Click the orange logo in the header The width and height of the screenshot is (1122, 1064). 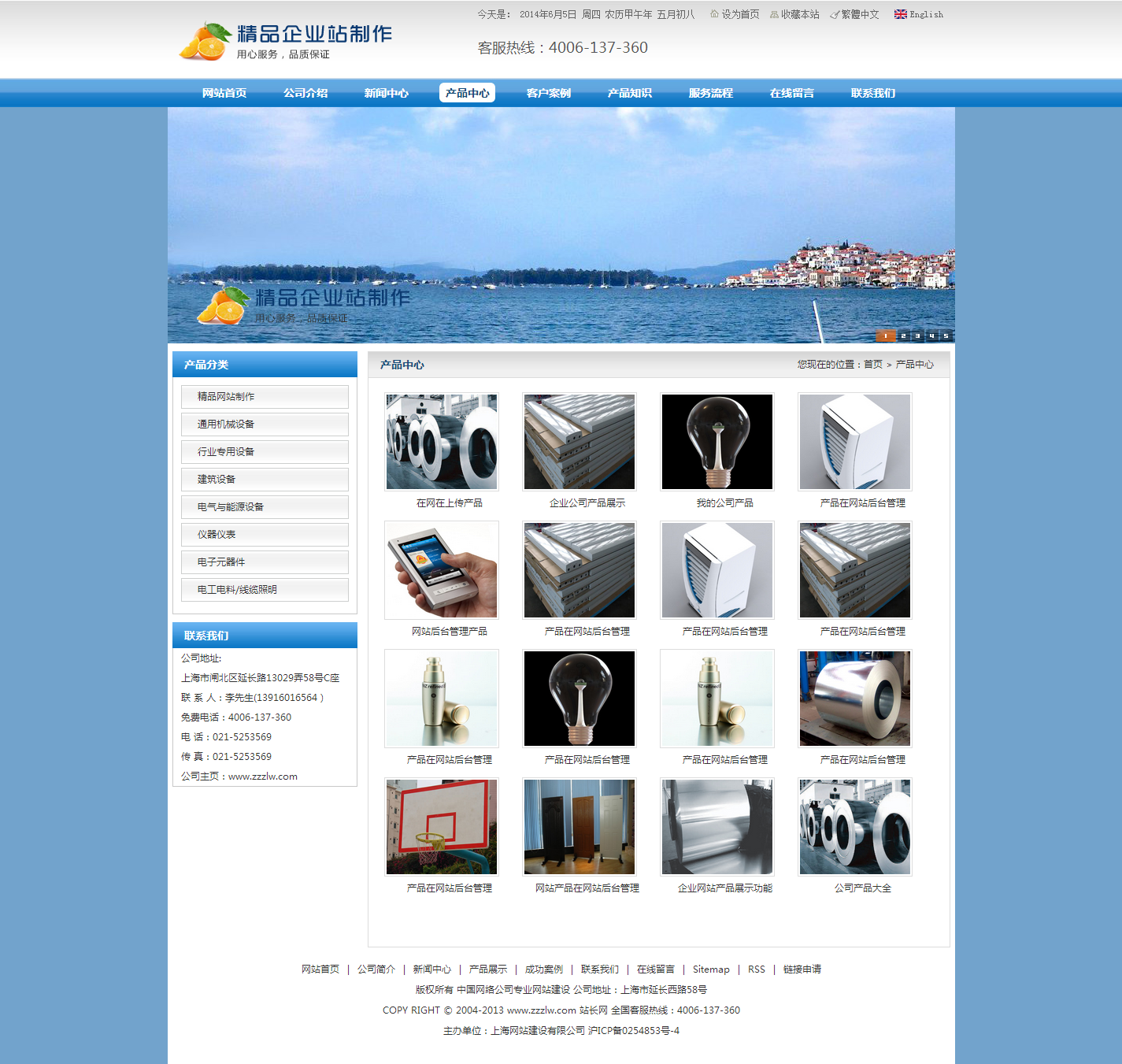pos(204,41)
